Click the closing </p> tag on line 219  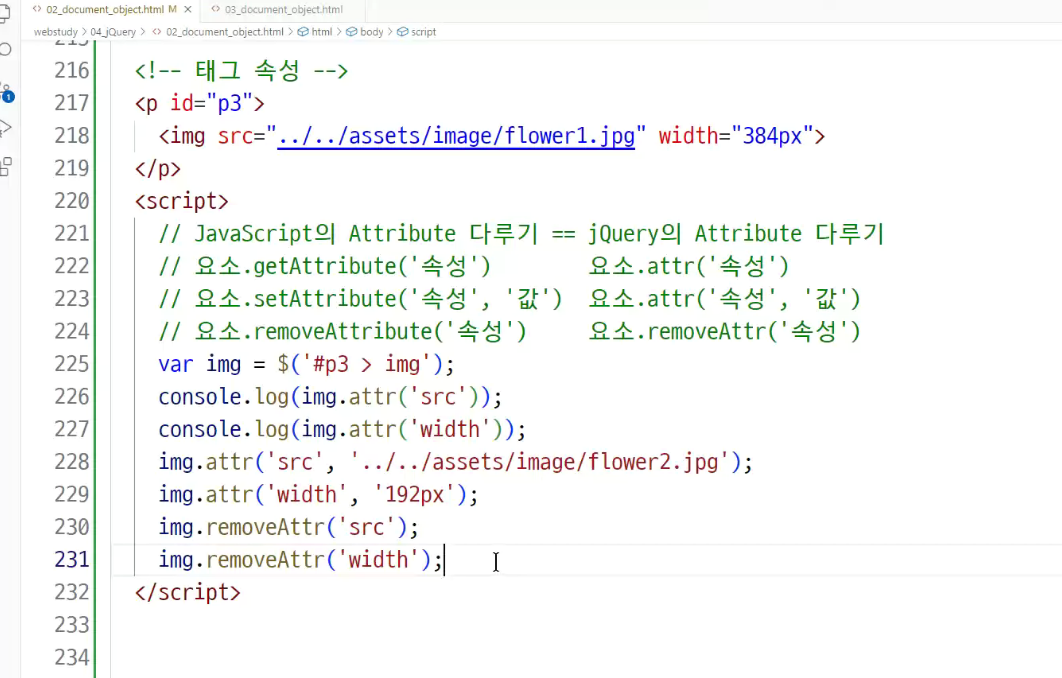pyautogui.click(x=158, y=169)
